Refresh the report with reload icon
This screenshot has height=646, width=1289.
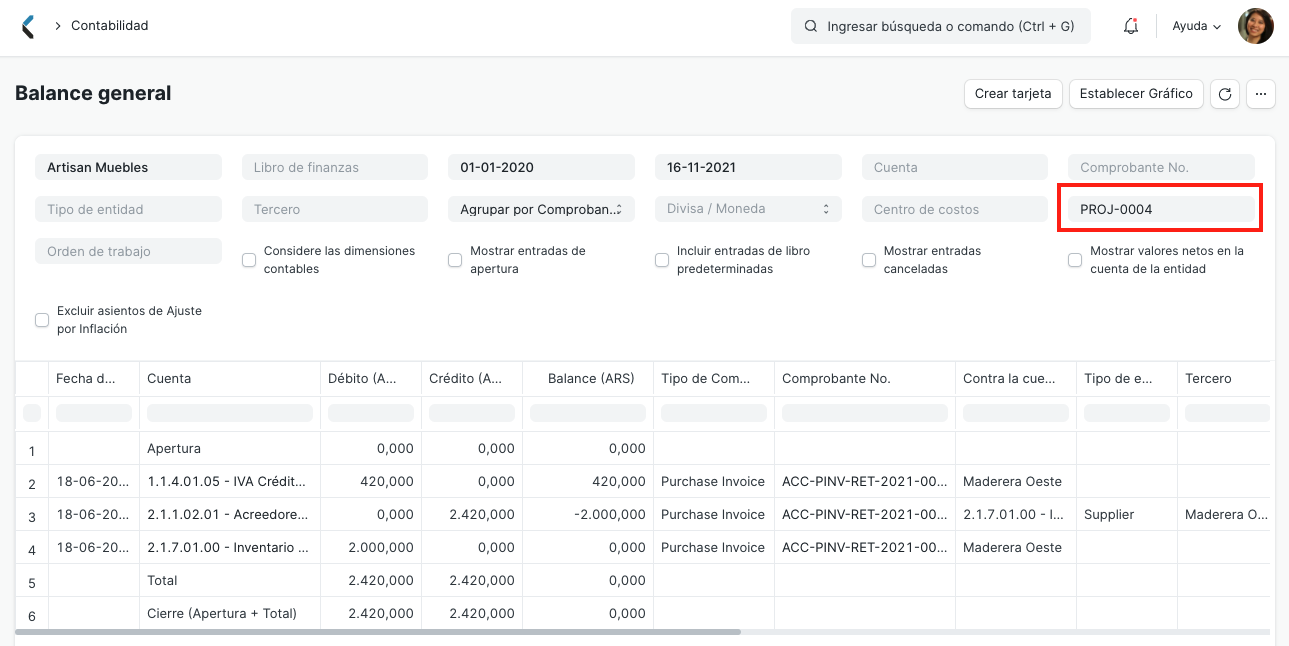pos(1225,94)
